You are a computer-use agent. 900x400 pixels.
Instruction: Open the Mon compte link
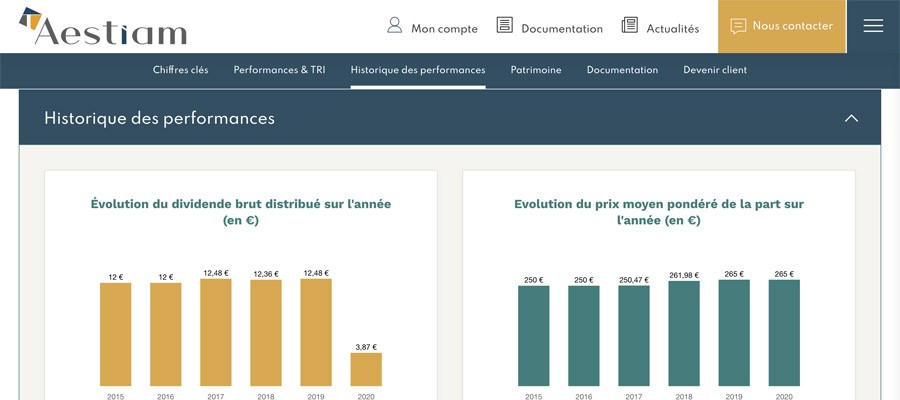pyautogui.click(x=444, y=29)
